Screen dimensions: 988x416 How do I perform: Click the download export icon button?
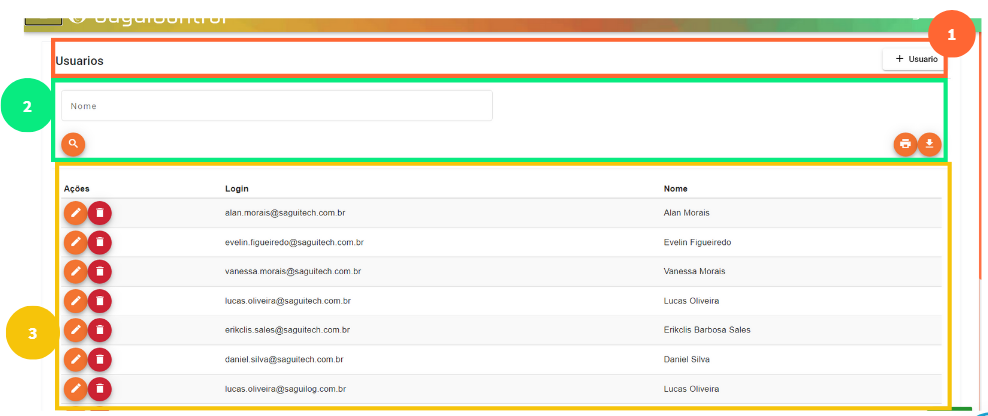tap(930, 144)
